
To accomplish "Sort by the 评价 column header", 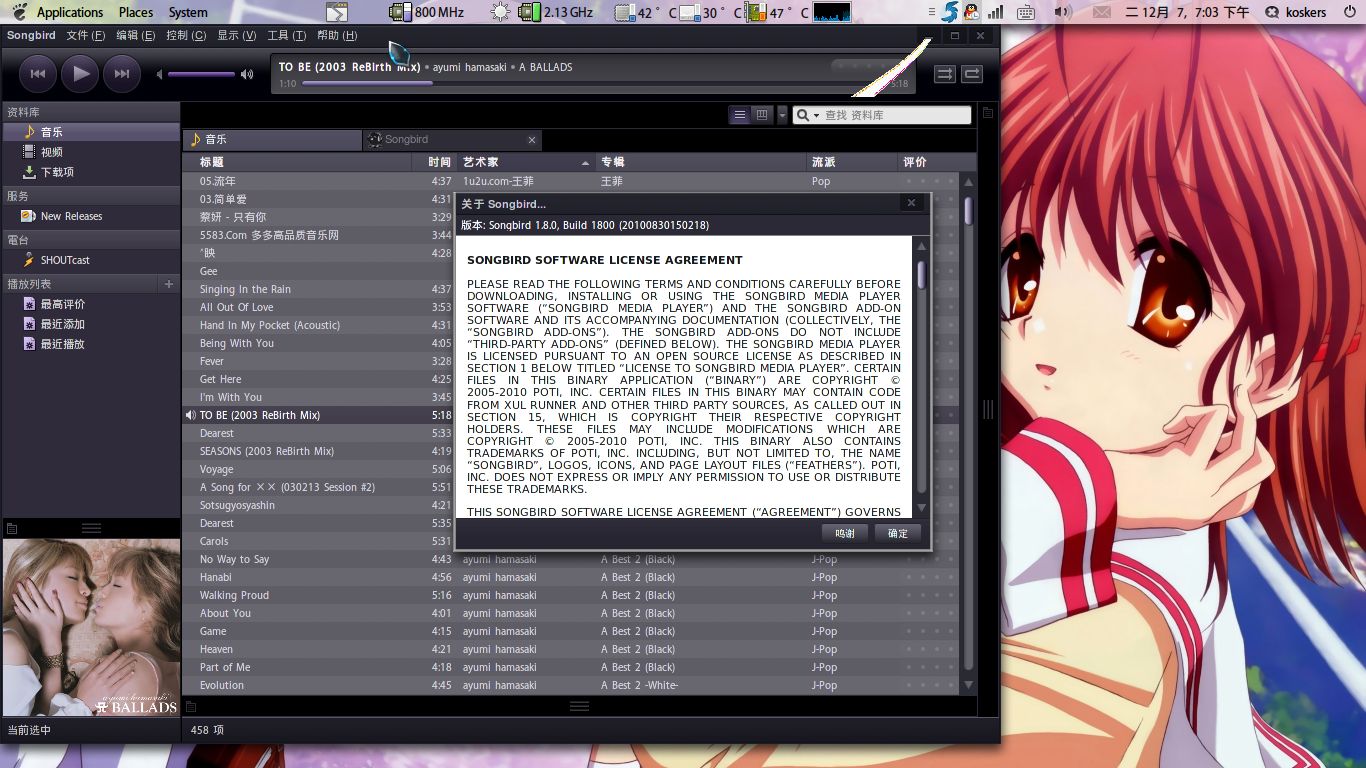I will coord(928,162).
